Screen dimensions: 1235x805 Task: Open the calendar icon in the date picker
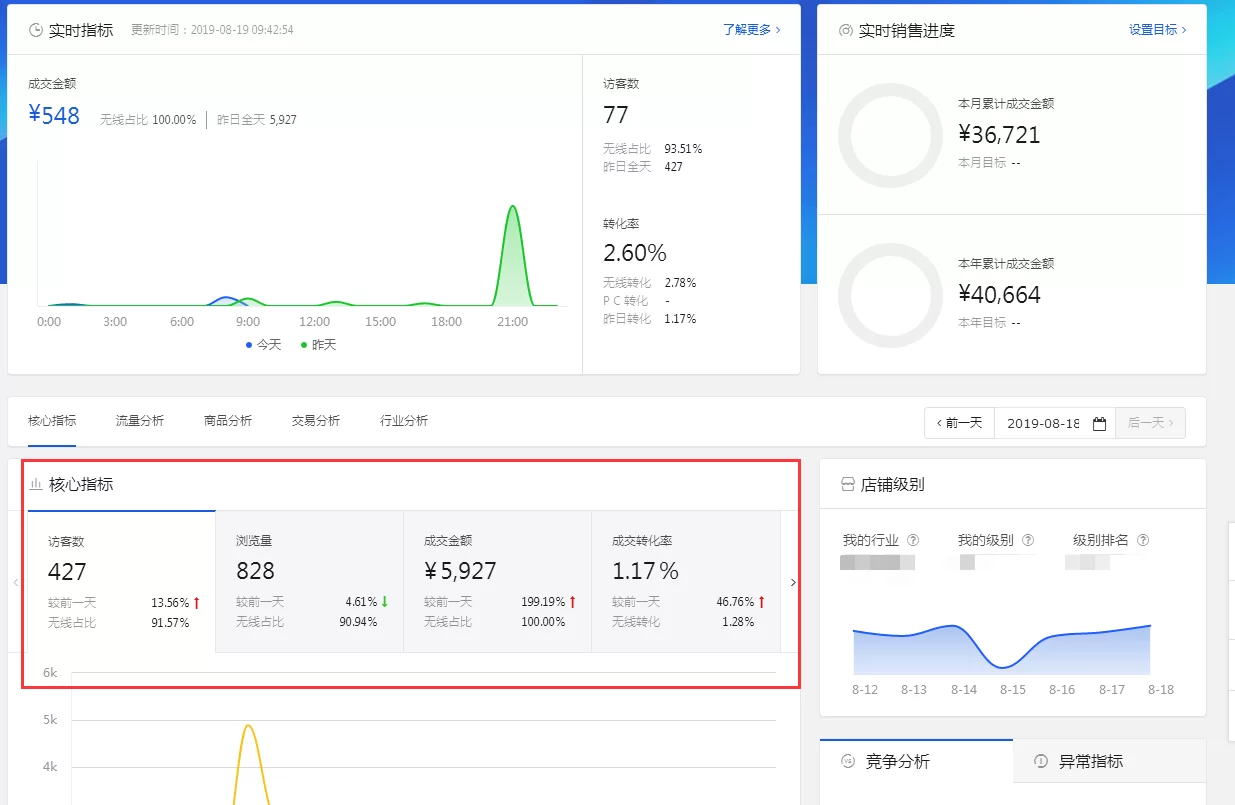(1099, 423)
